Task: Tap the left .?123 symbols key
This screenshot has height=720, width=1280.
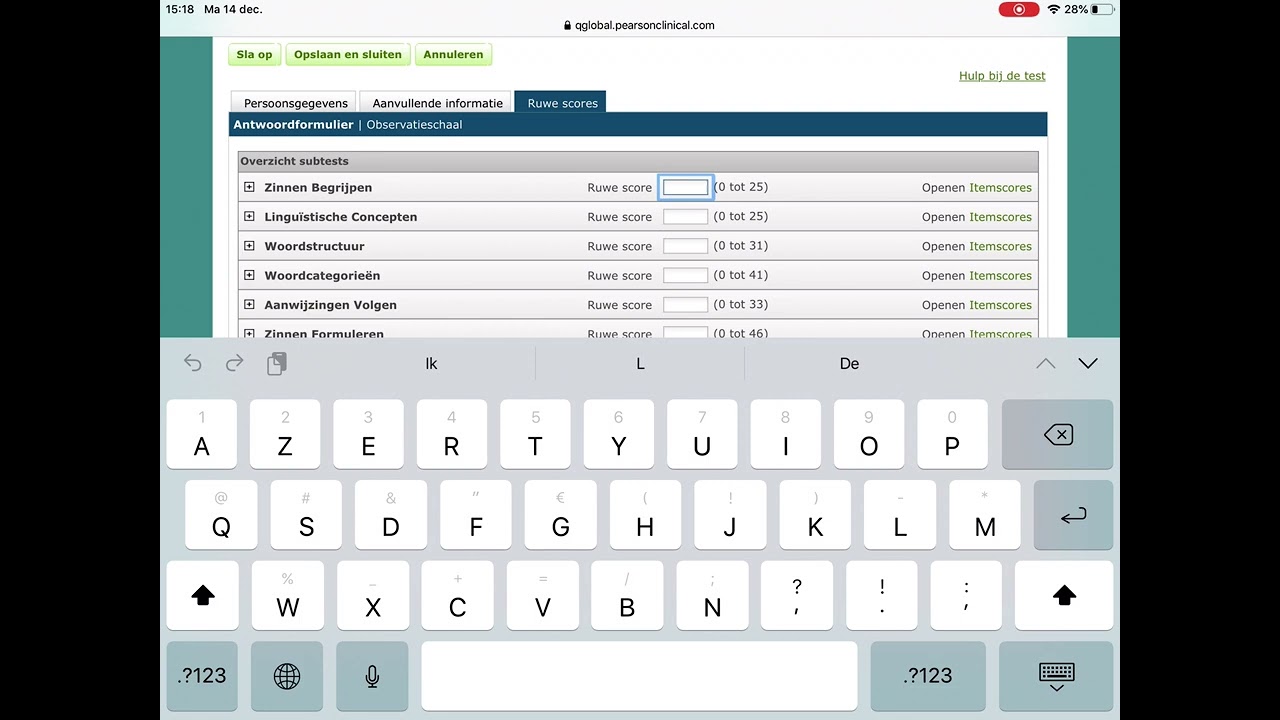Action: pos(202,677)
